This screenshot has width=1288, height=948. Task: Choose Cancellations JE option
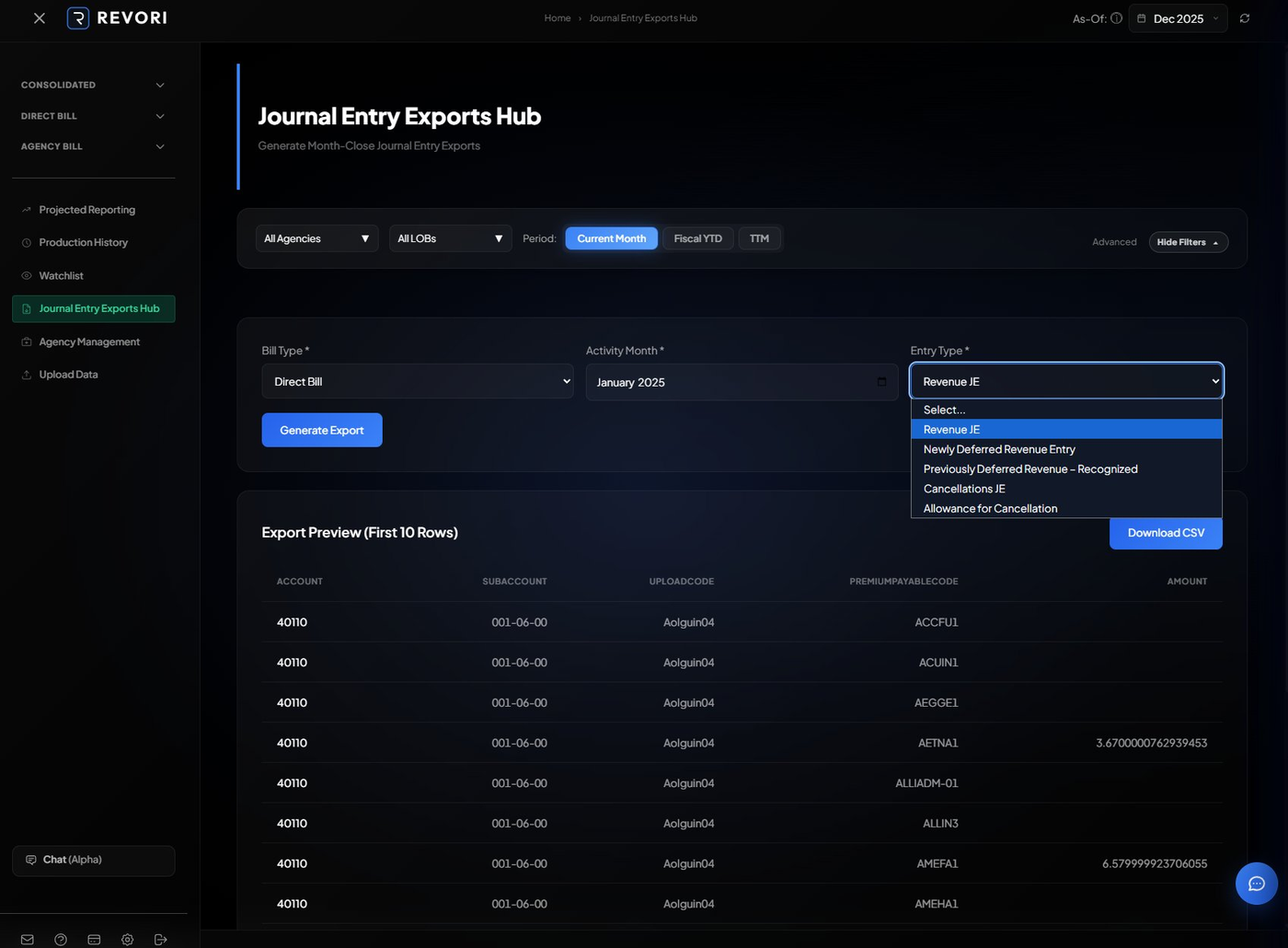(x=1066, y=489)
